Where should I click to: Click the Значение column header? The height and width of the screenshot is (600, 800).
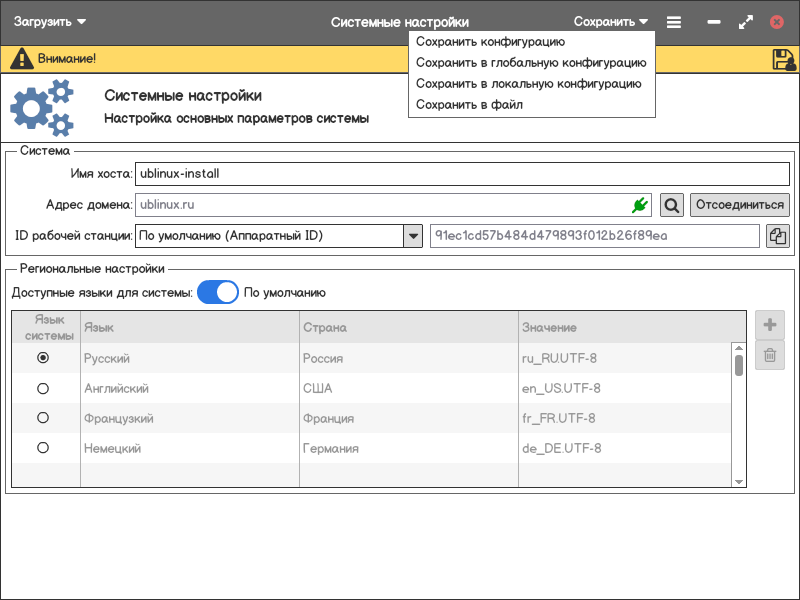(x=549, y=328)
